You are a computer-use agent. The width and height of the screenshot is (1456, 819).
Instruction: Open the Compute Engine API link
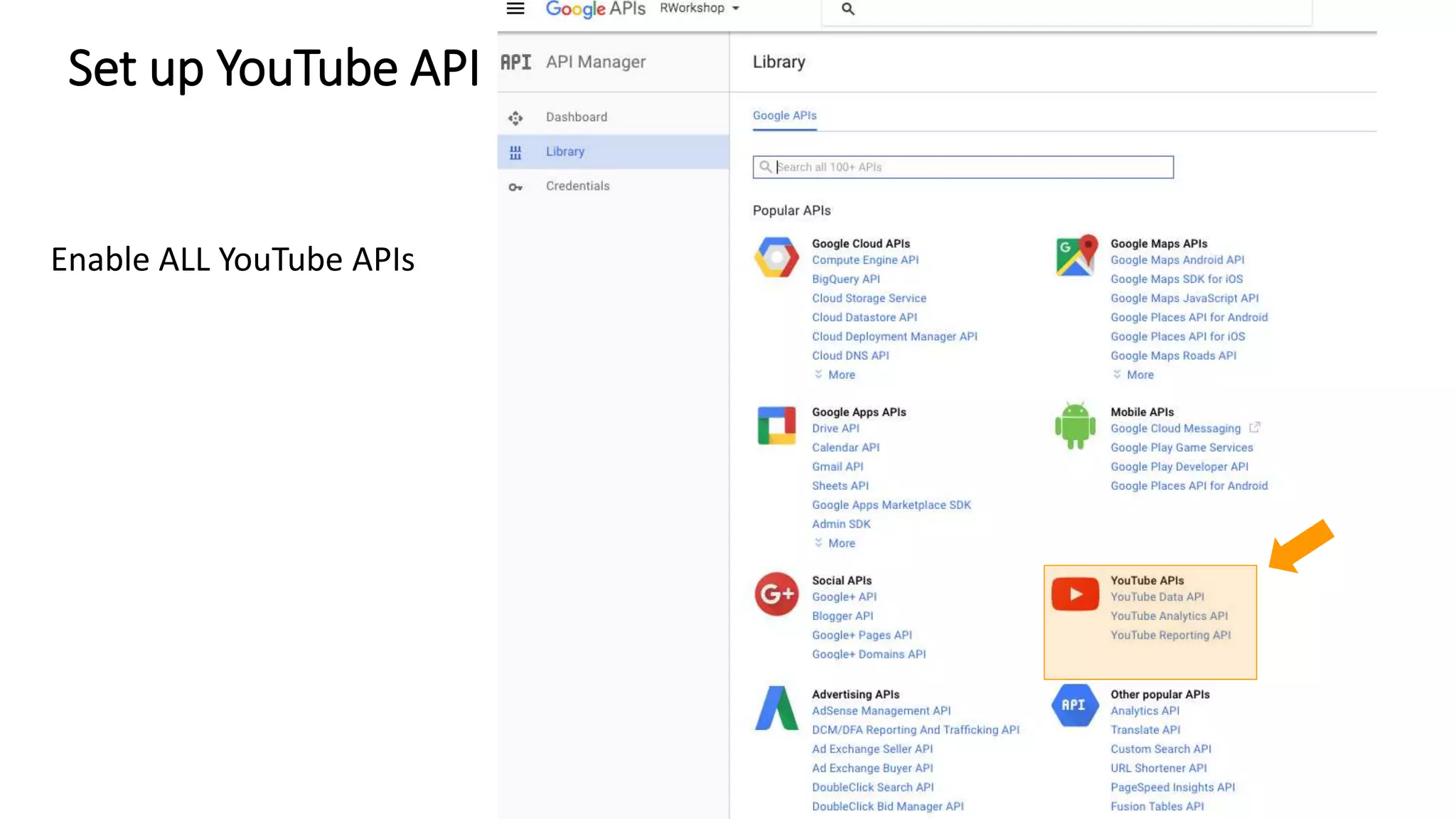865,260
